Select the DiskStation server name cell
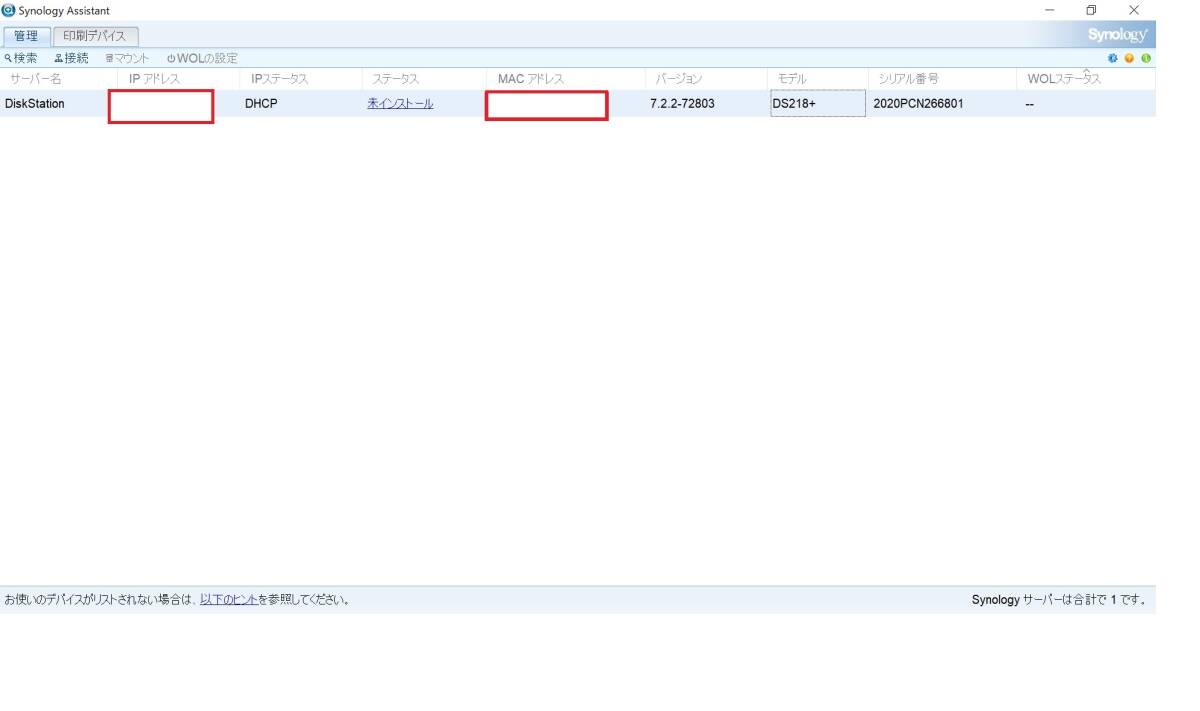The height and width of the screenshot is (711, 1200). click(x=35, y=103)
